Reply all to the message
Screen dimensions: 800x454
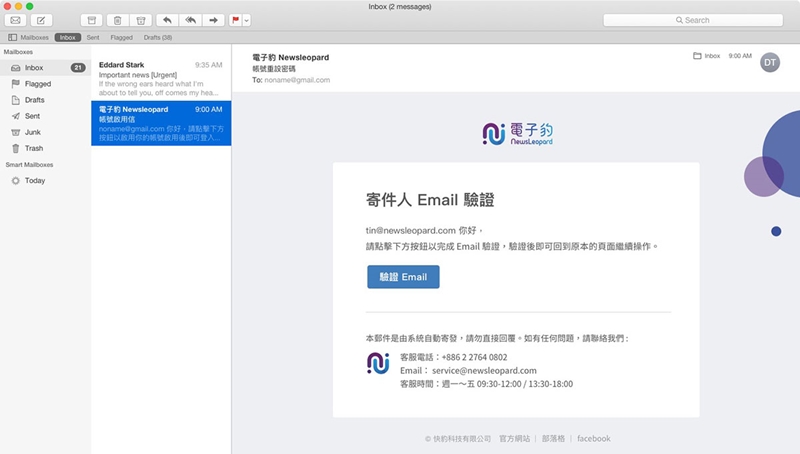tap(190, 20)
